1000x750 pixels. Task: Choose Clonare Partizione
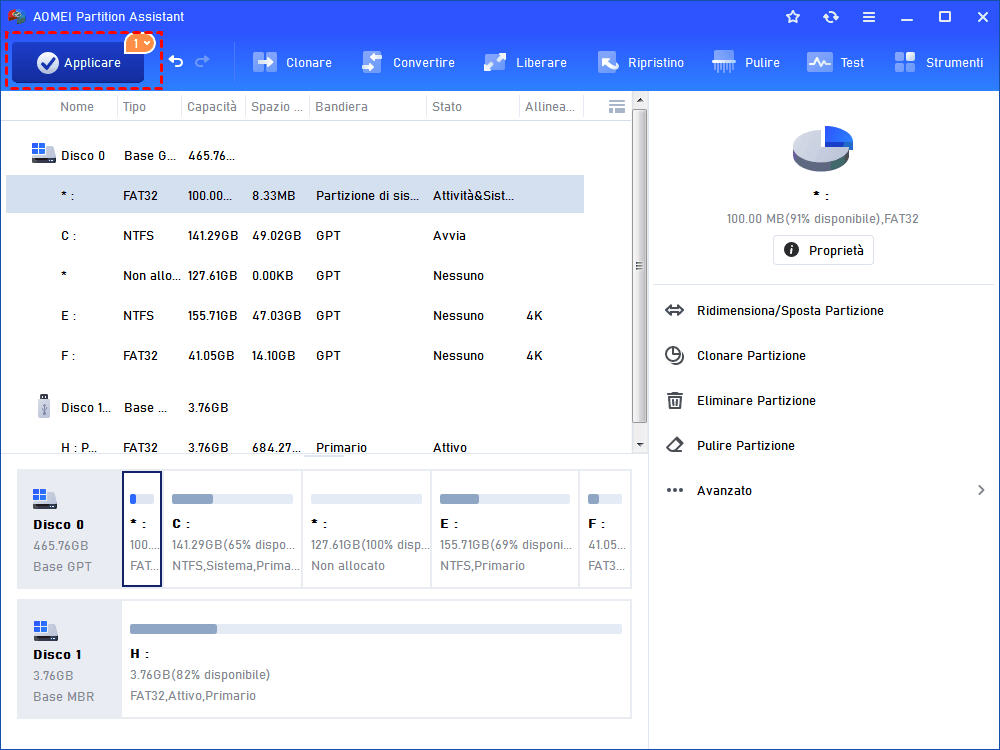(x=735, y=355)
